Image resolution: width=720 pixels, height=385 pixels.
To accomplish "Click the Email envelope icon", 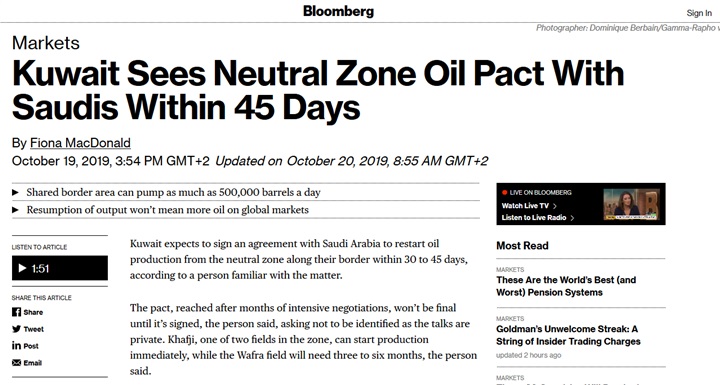I will [17, 362].
